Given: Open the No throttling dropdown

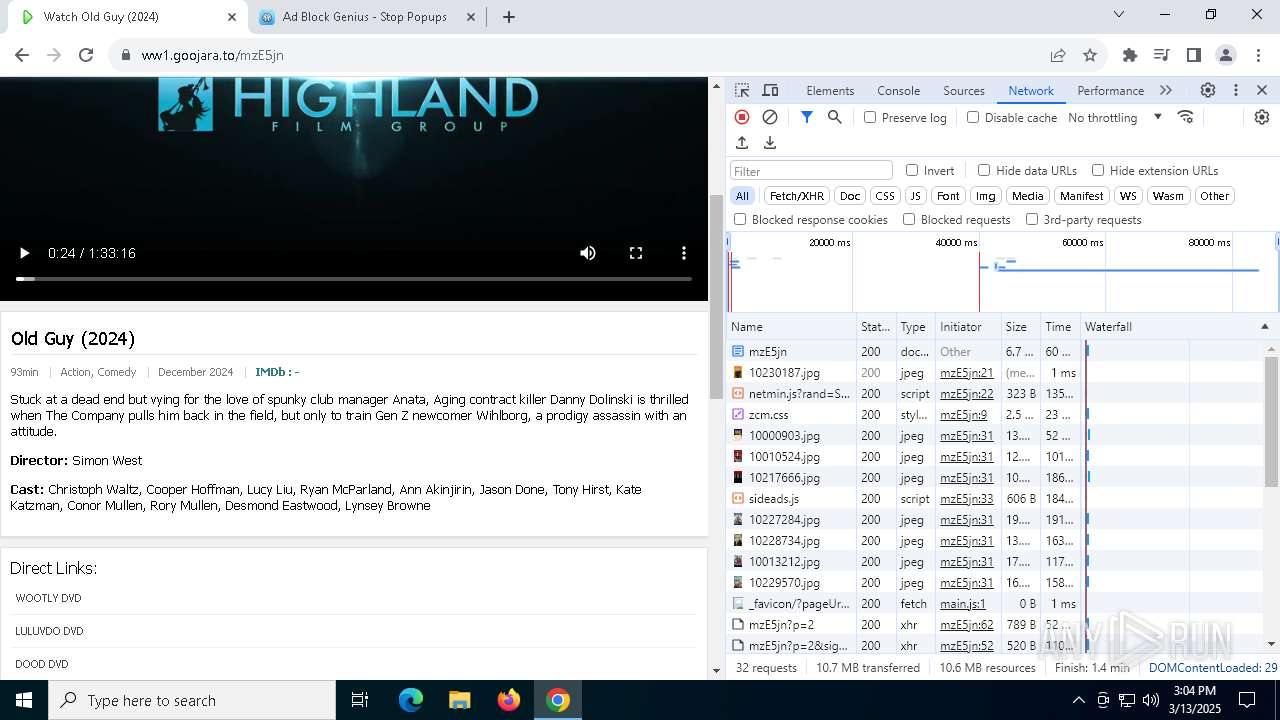Looking at the screenshot, I should [1115, 117].
